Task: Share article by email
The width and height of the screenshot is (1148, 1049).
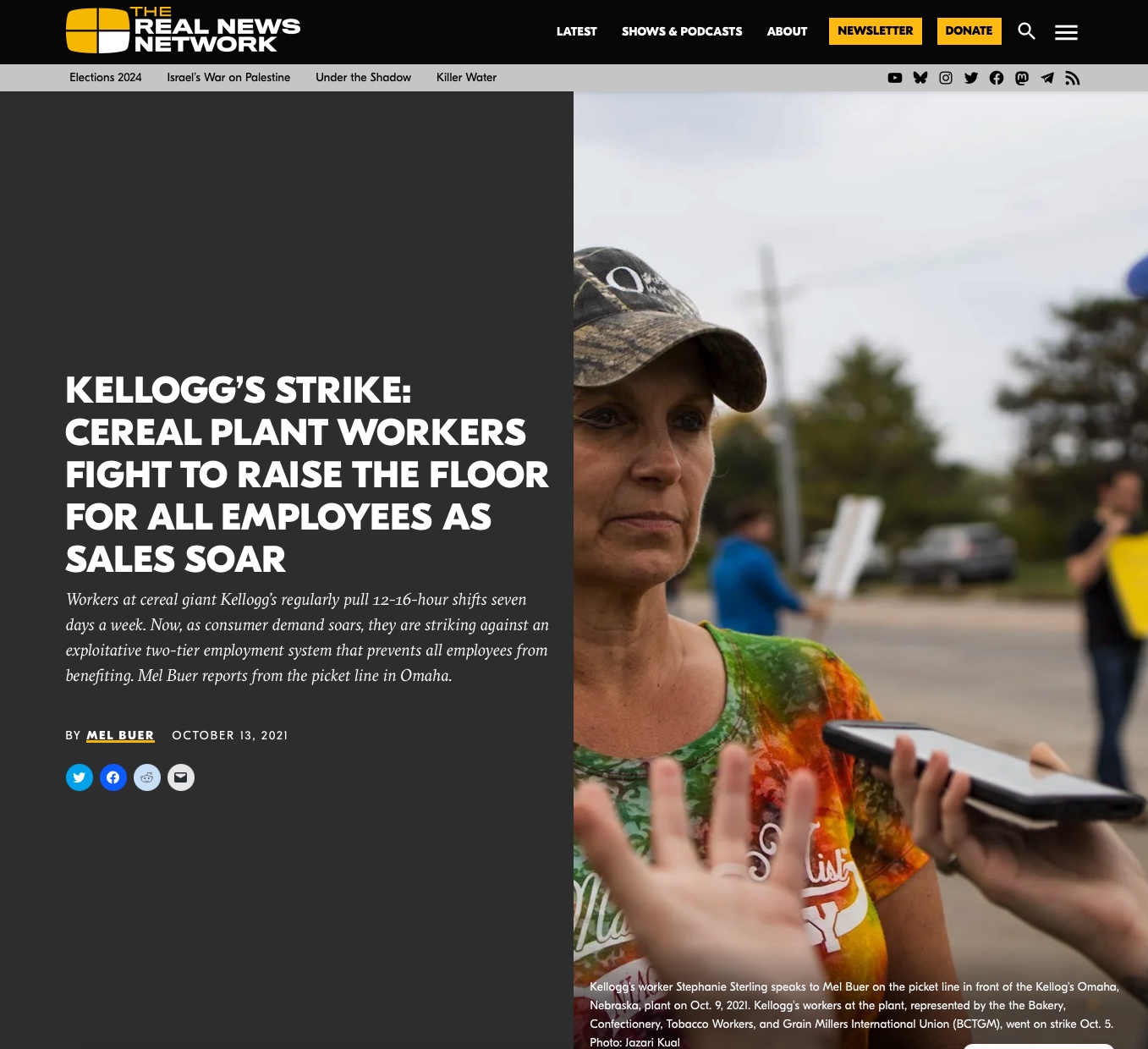Action: (x=181, y=777)
